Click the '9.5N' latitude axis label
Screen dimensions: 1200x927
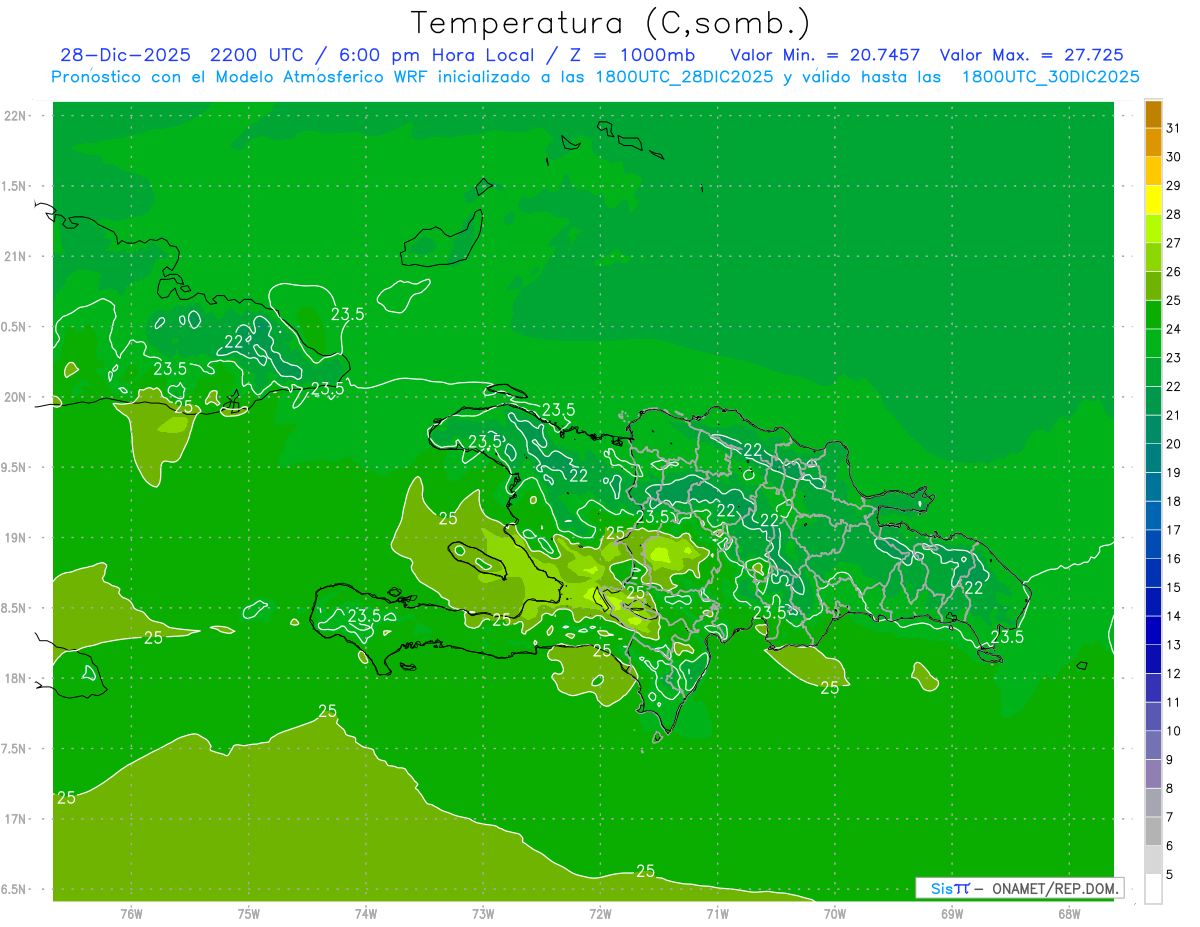point(14,468)
